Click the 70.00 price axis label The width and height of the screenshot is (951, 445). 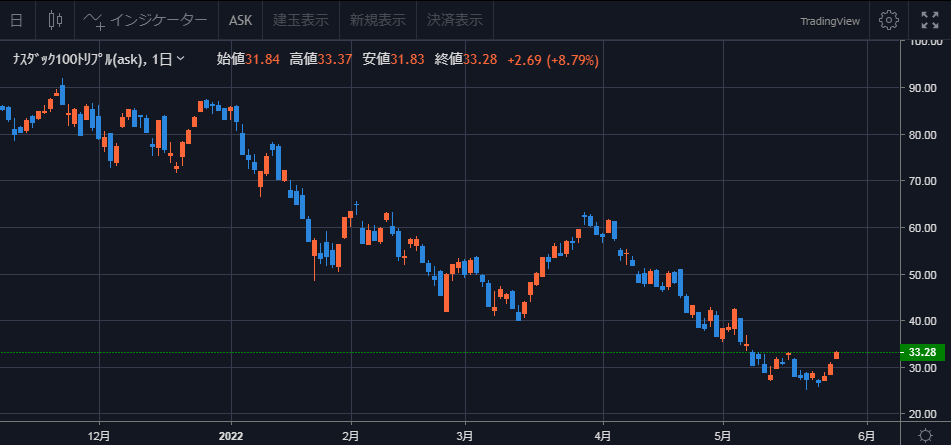pyautogui.click(x=923, y=181)
